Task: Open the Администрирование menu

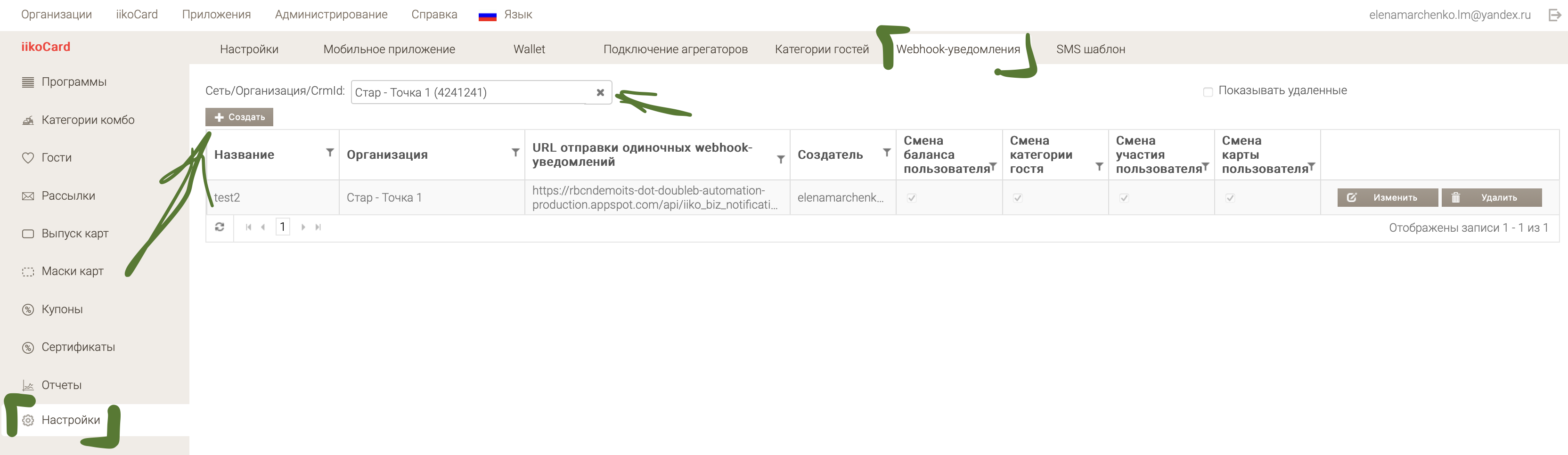Action: [331, 15]
